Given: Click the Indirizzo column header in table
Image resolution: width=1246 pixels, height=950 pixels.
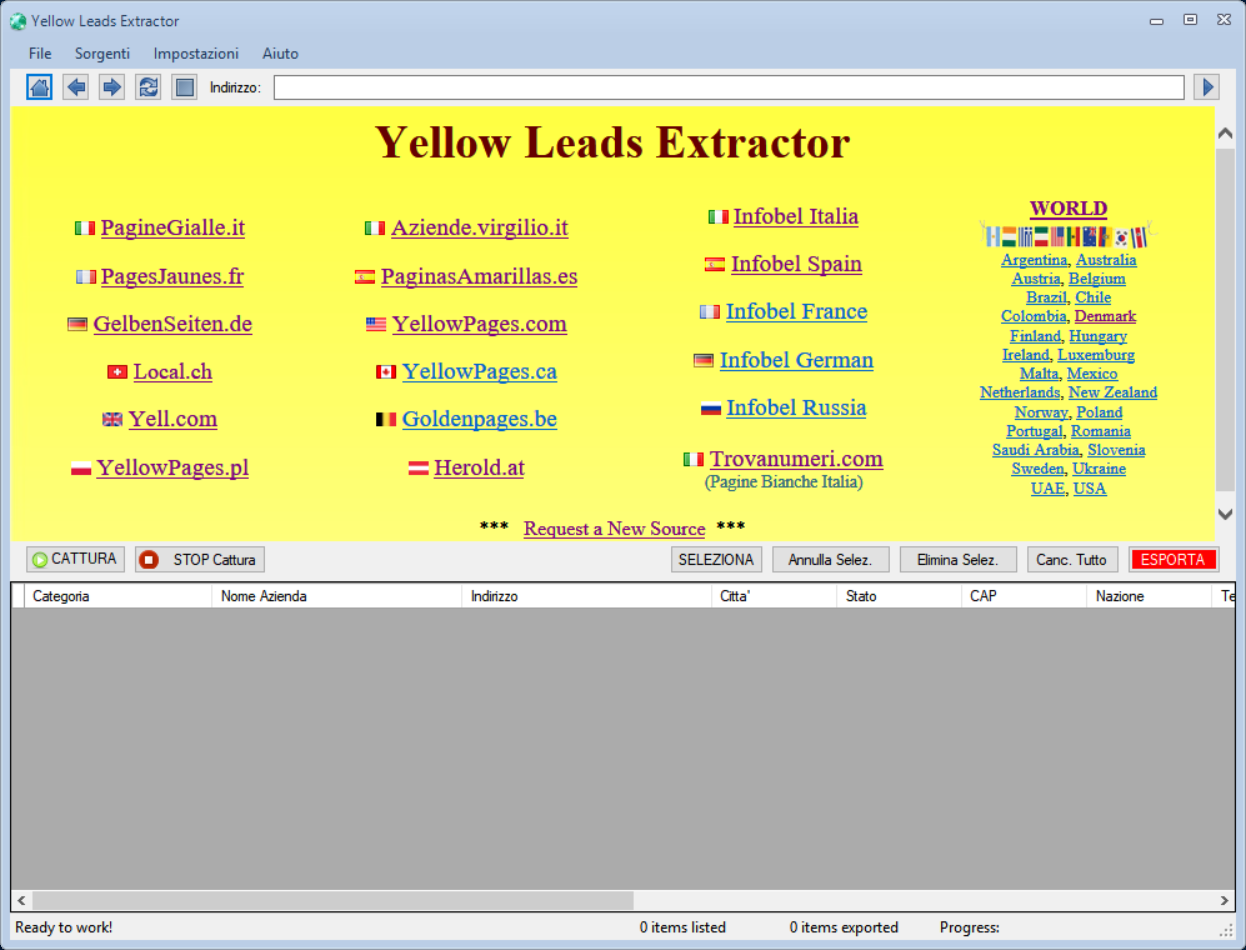Looking at the screenshot, I should point(587,596).
